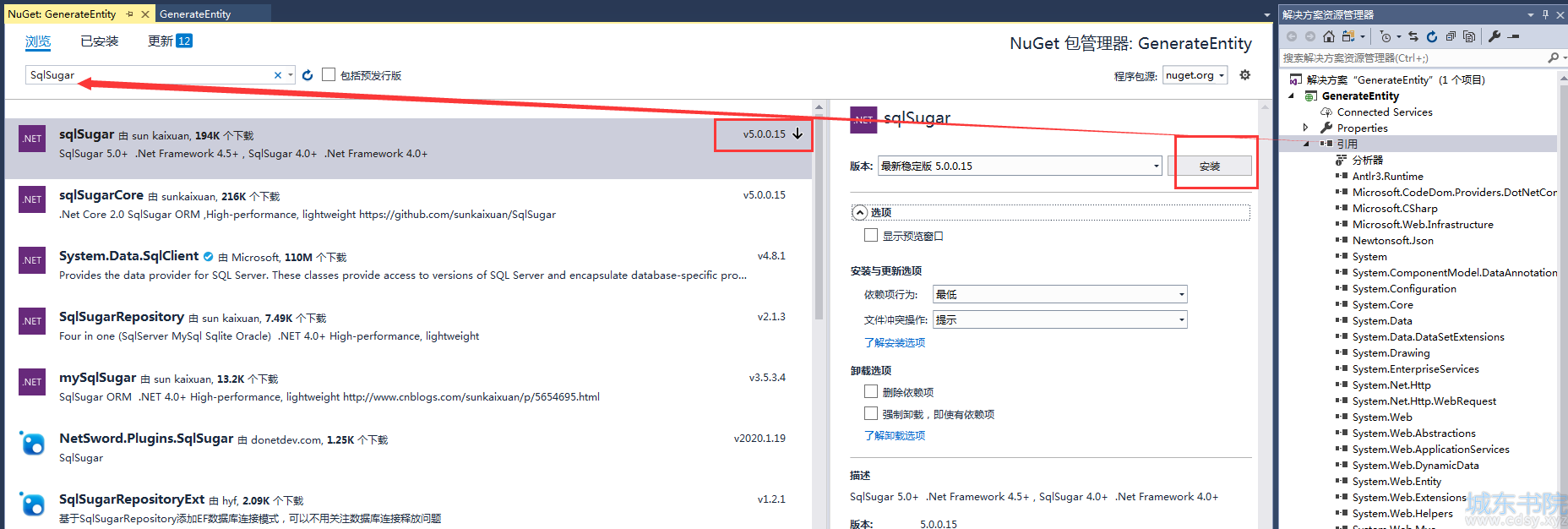Open the 依赖项行为 dropdown
The width and height of the screenshot is (1568, 529).
point(1060,294)
